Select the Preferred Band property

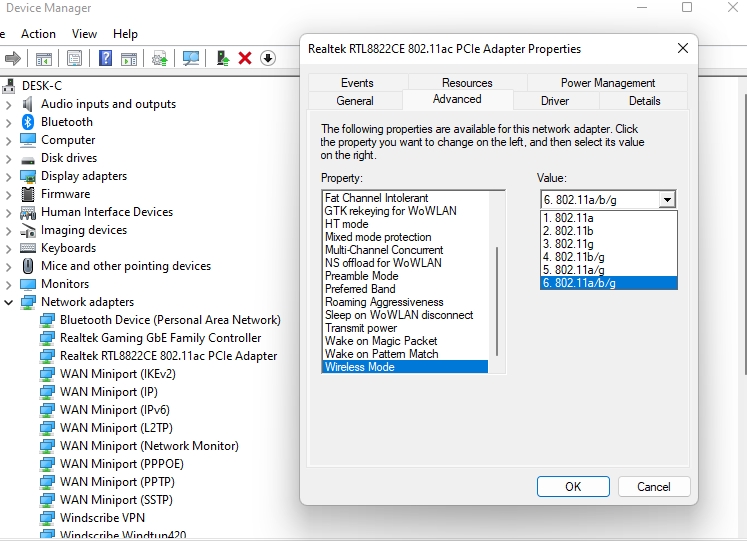pyautogui.click(x=406, y=289)
